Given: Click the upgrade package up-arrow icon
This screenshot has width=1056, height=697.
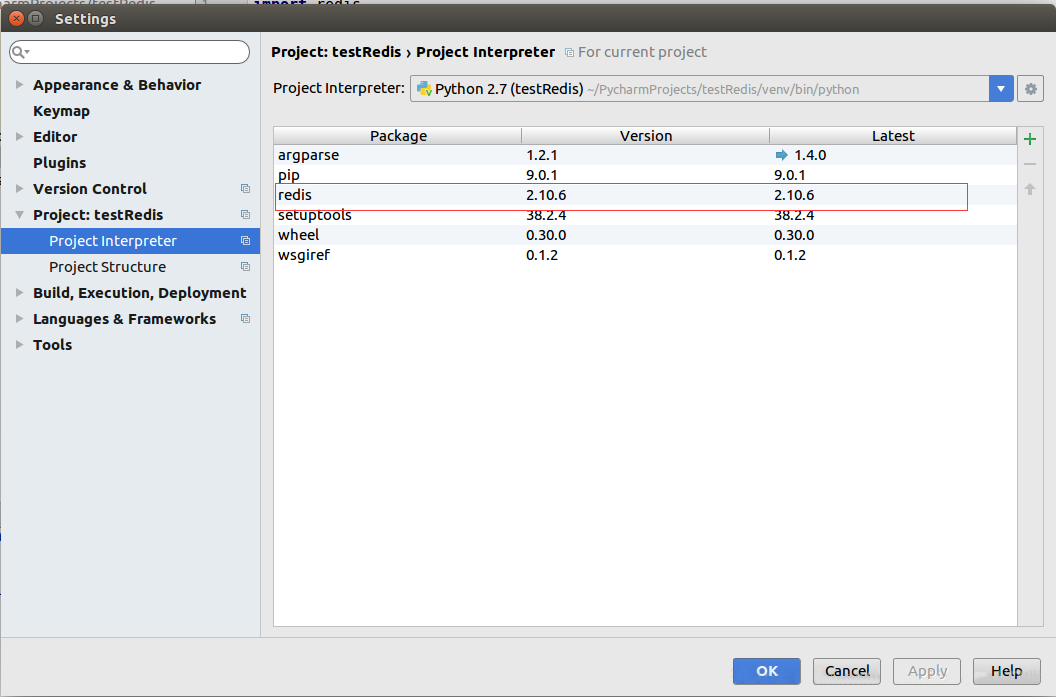Looking at the screenshot, I should (x=1030, y=189).
